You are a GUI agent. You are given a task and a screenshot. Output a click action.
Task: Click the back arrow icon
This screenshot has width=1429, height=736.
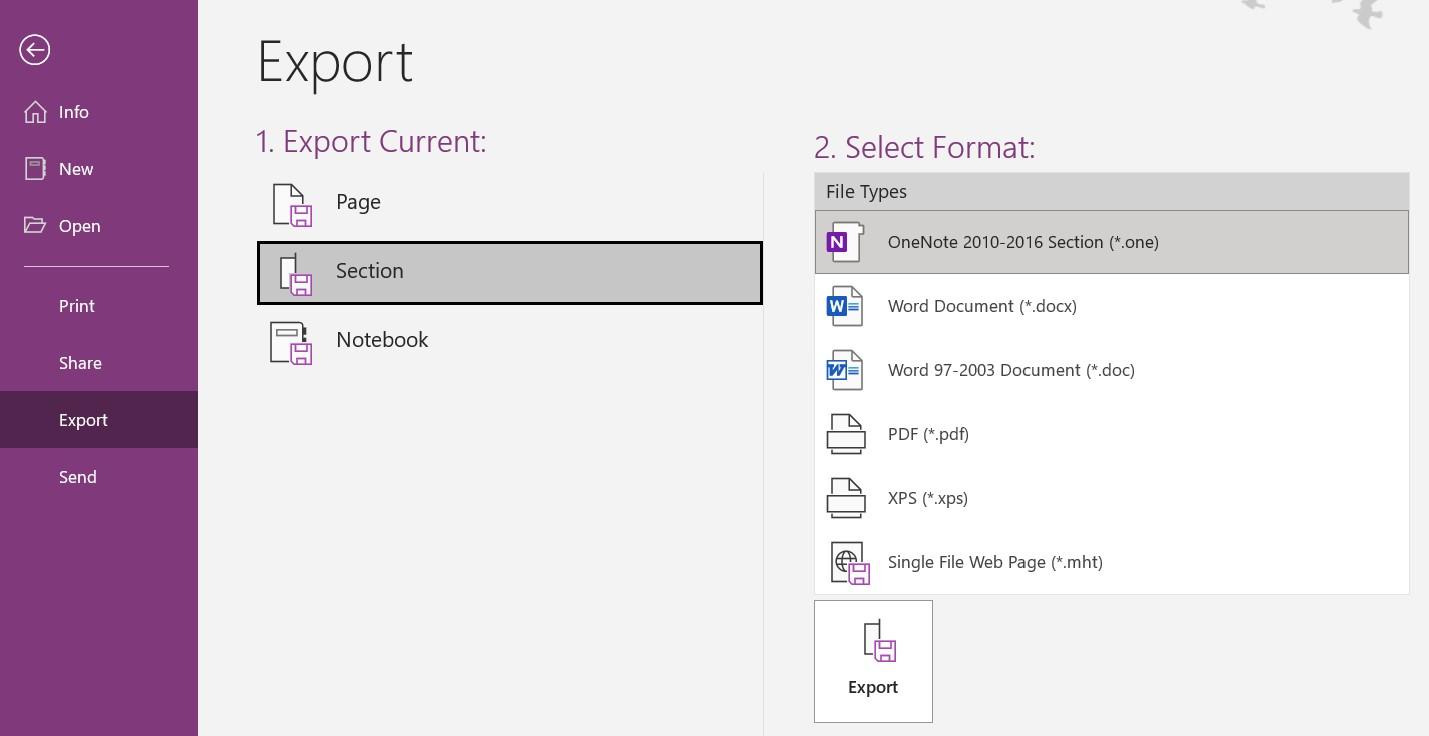click(x=34, y=50)
